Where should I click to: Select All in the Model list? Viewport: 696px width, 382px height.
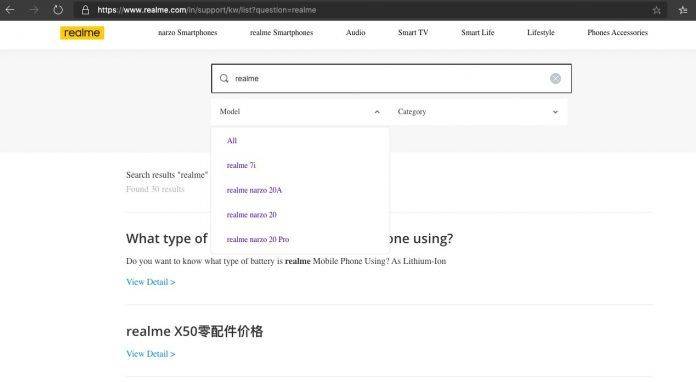tap(232, 141)
